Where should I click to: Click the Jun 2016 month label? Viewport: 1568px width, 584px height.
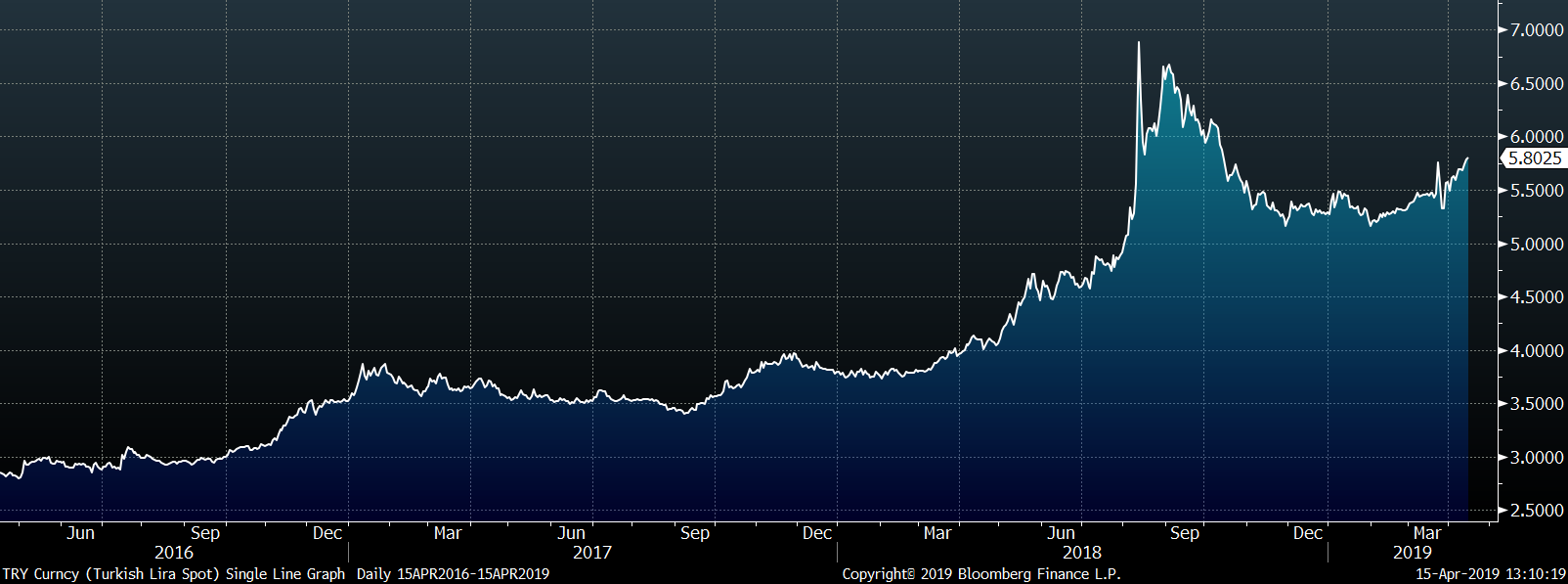pos(81,533)
